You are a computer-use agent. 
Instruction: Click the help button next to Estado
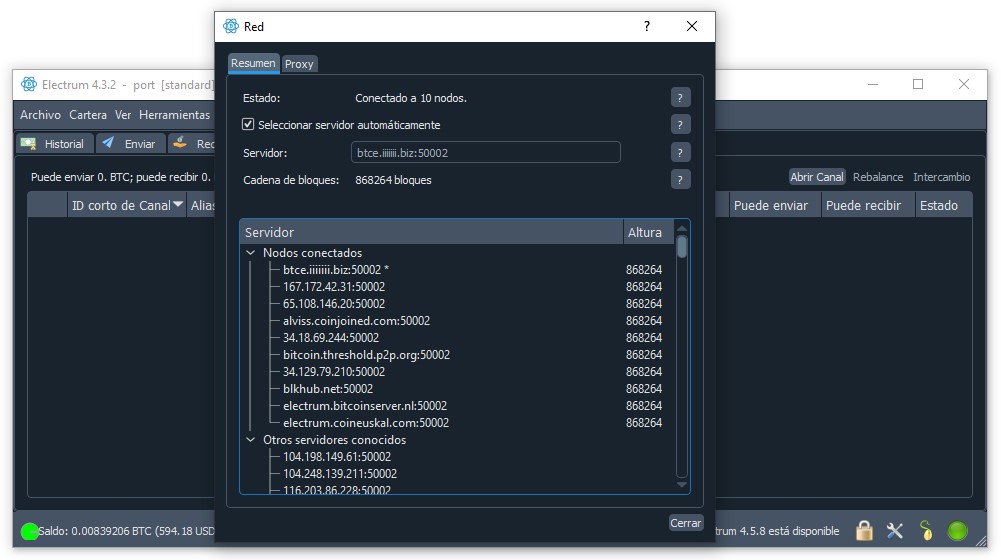pyautogui.click(x=680, y=98)
